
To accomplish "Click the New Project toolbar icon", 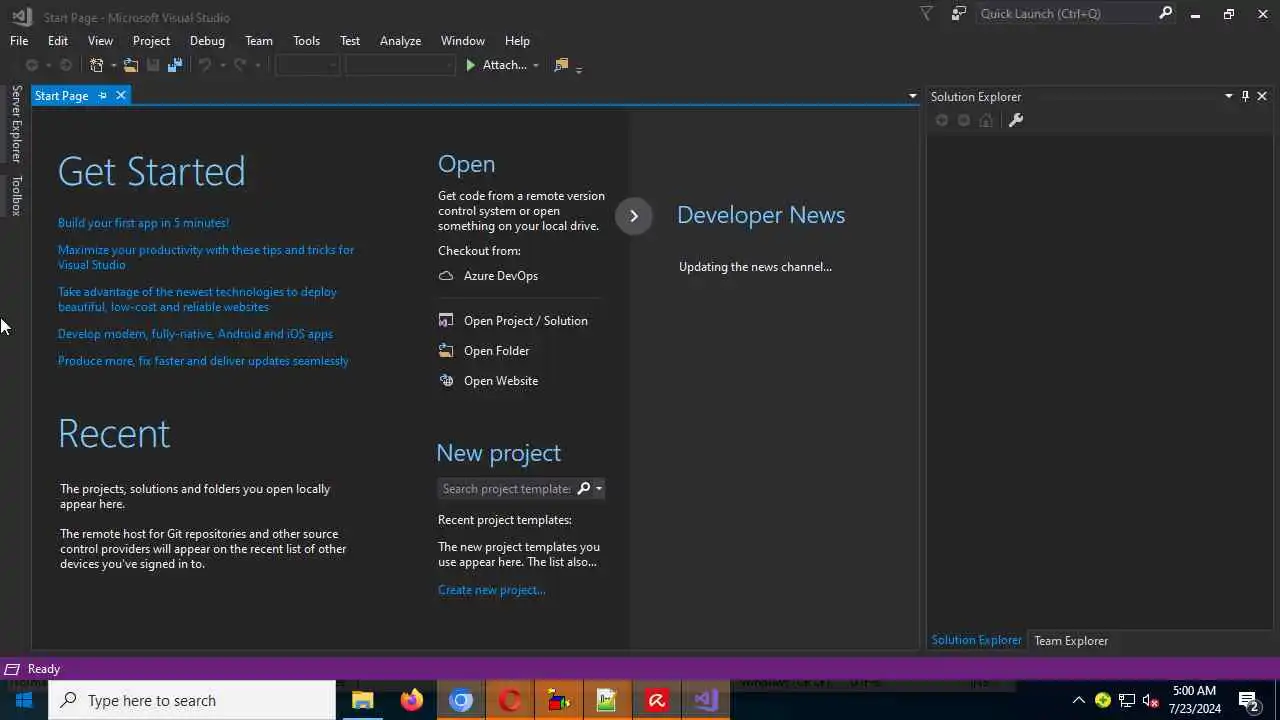I will click(97, 65).
